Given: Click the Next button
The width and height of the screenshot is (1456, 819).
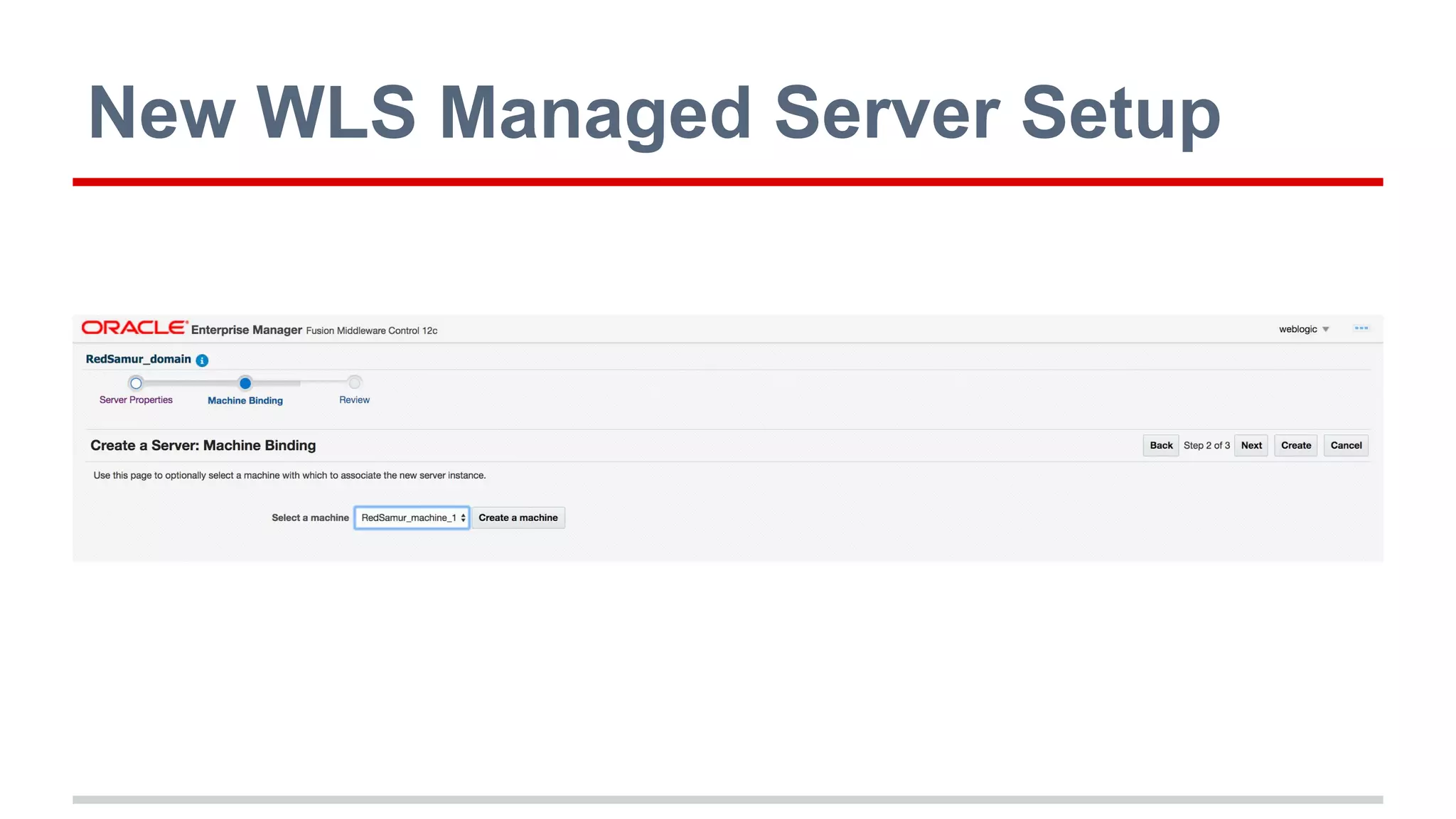Looking at the screenshot, I should (1251, 446).
